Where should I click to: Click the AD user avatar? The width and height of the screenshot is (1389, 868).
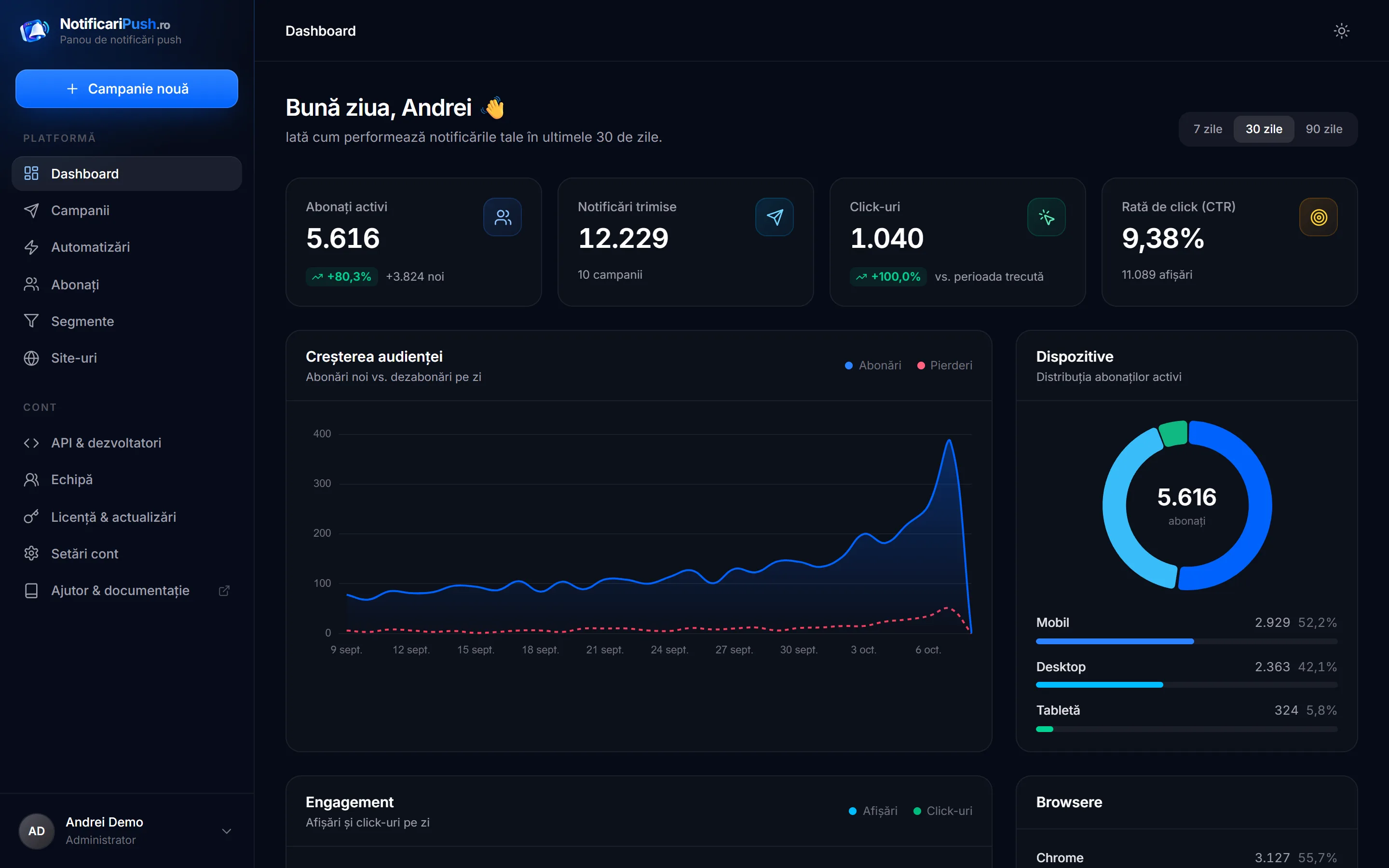[x=37, y=831]
